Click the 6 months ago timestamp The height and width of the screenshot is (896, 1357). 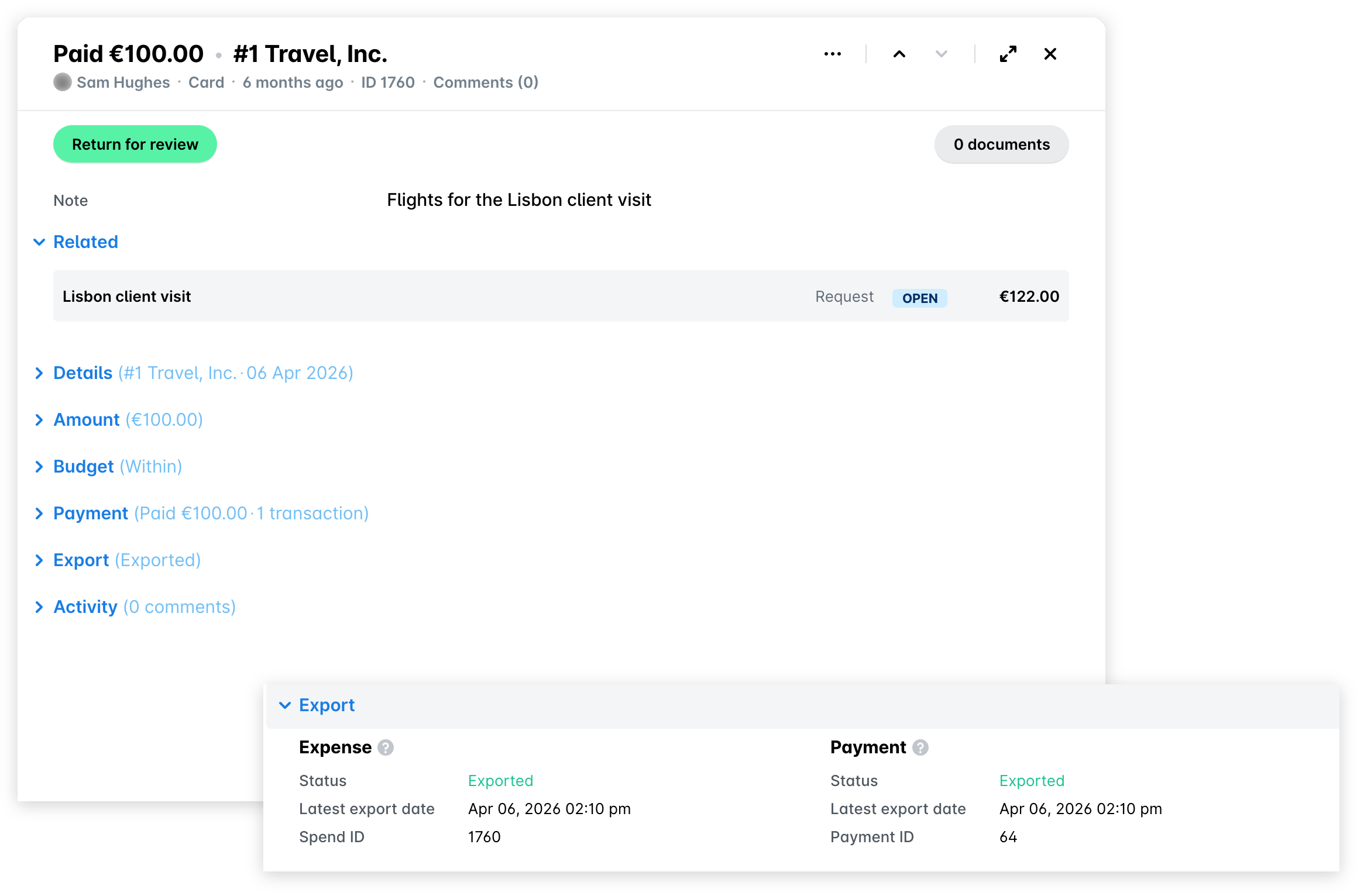[293, 82]
